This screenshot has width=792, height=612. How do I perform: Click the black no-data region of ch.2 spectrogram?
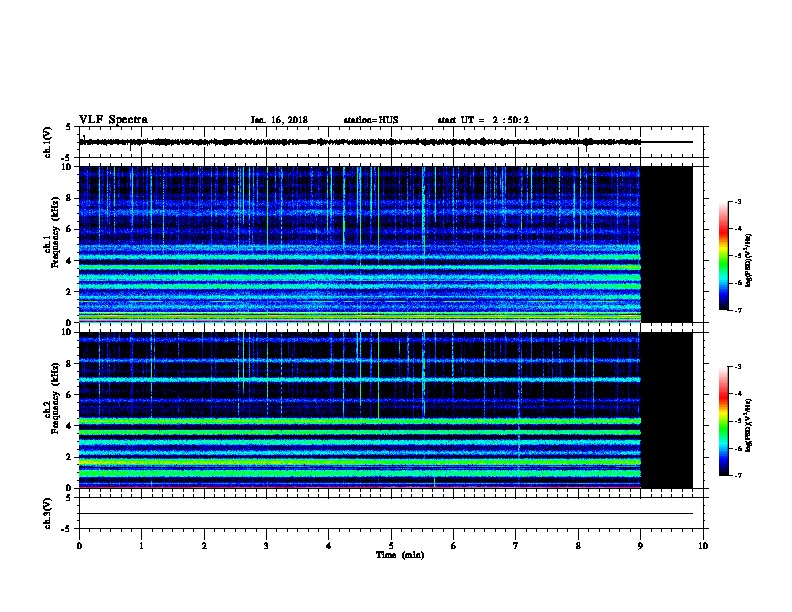pos(667,410)
